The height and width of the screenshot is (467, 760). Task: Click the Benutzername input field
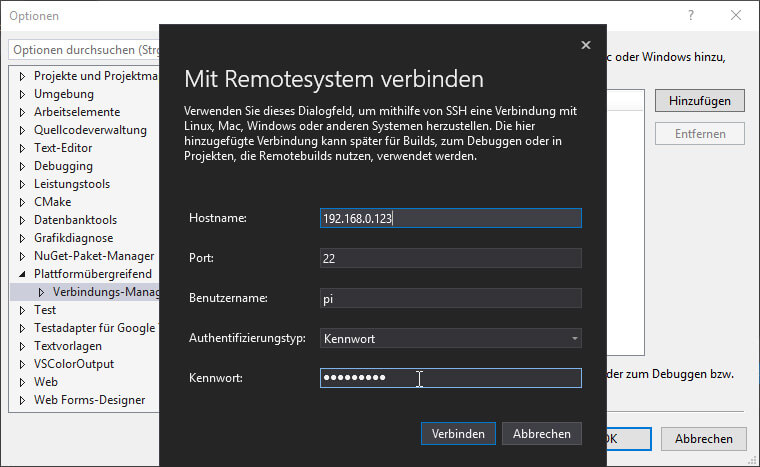coord(450,298)
